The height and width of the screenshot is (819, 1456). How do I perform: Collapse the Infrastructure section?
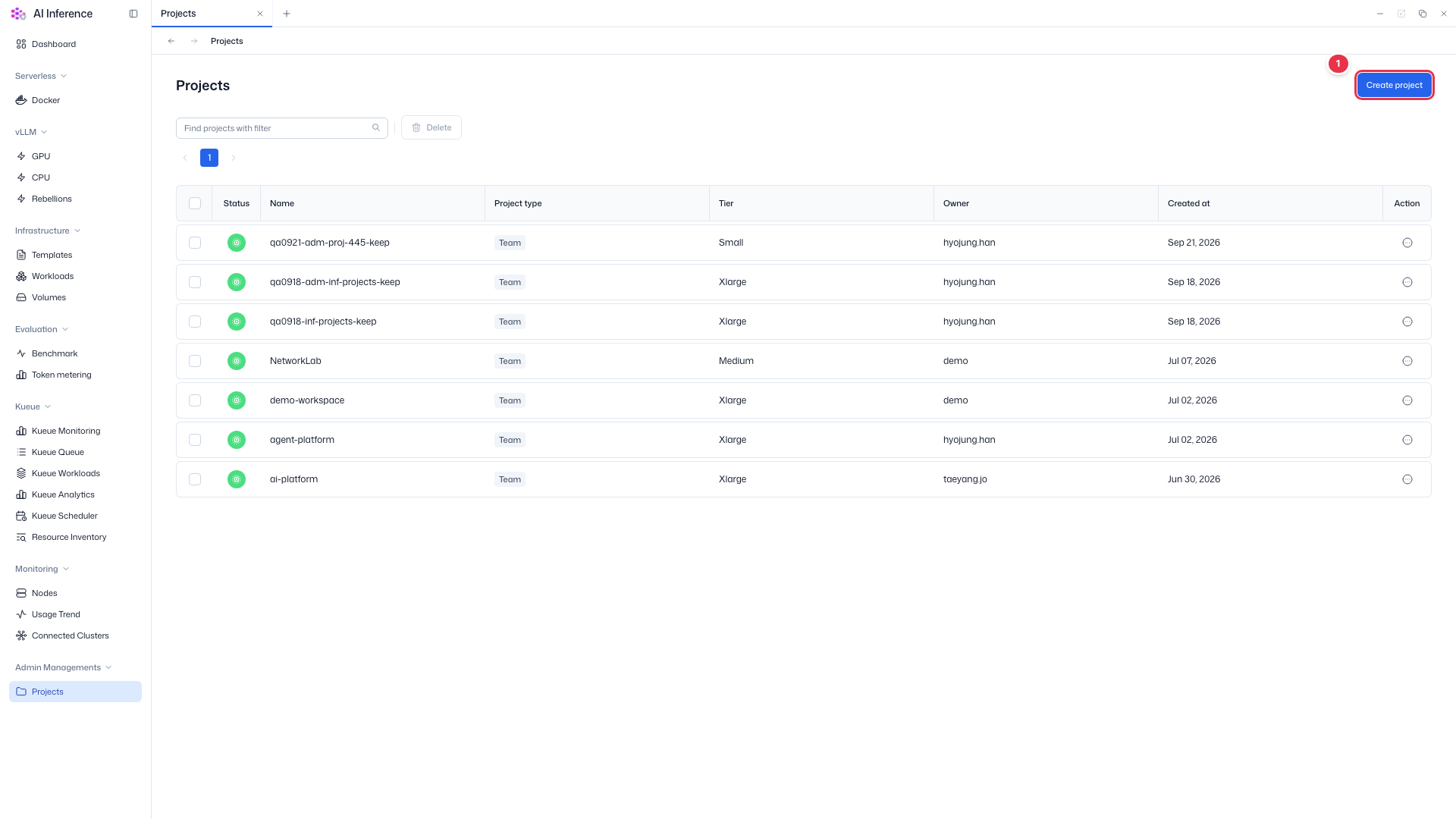[x=48, y=231]
